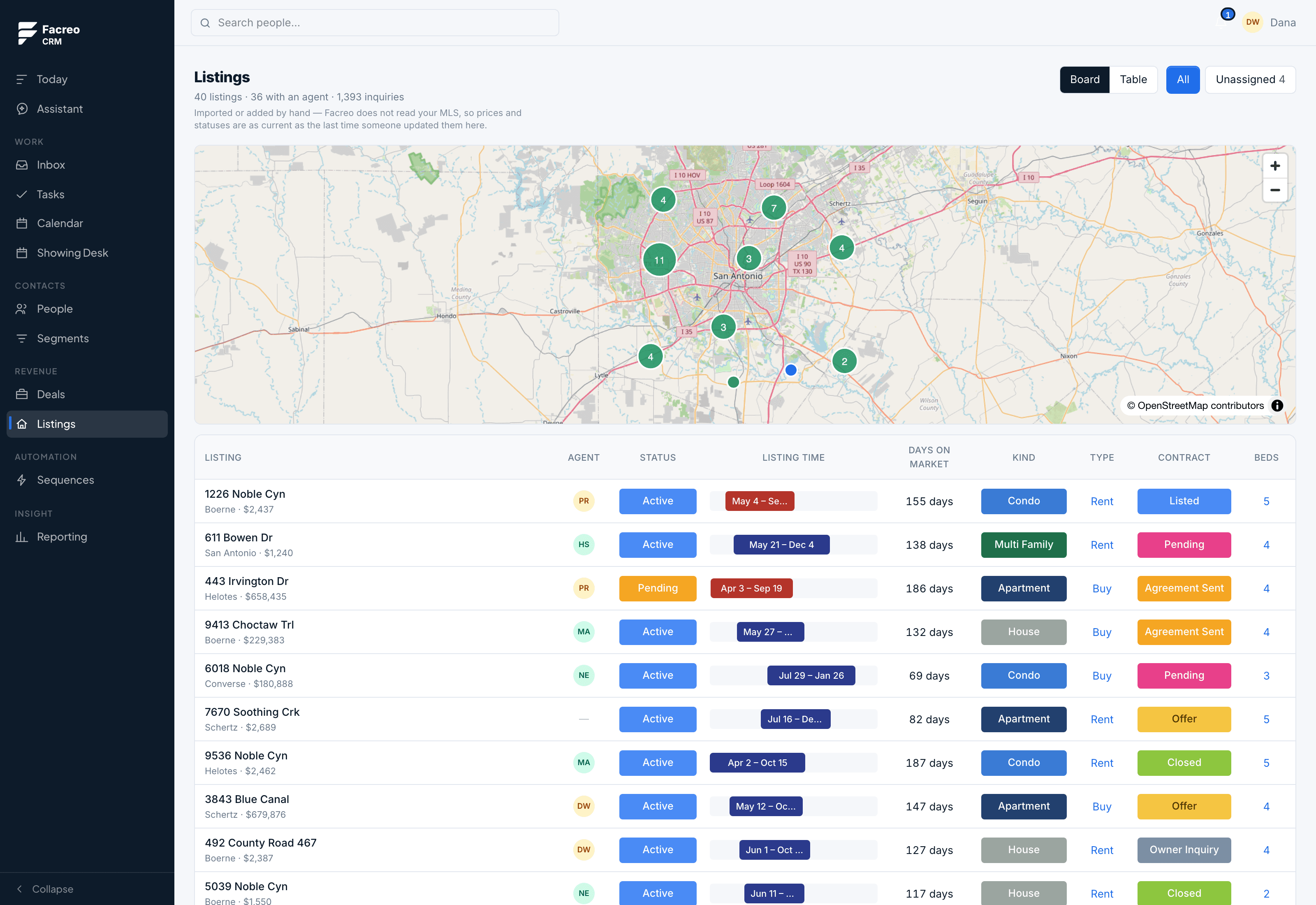Open the Today page in sidebar
This screenshot has height=905, width=1316.
point(87,79)
